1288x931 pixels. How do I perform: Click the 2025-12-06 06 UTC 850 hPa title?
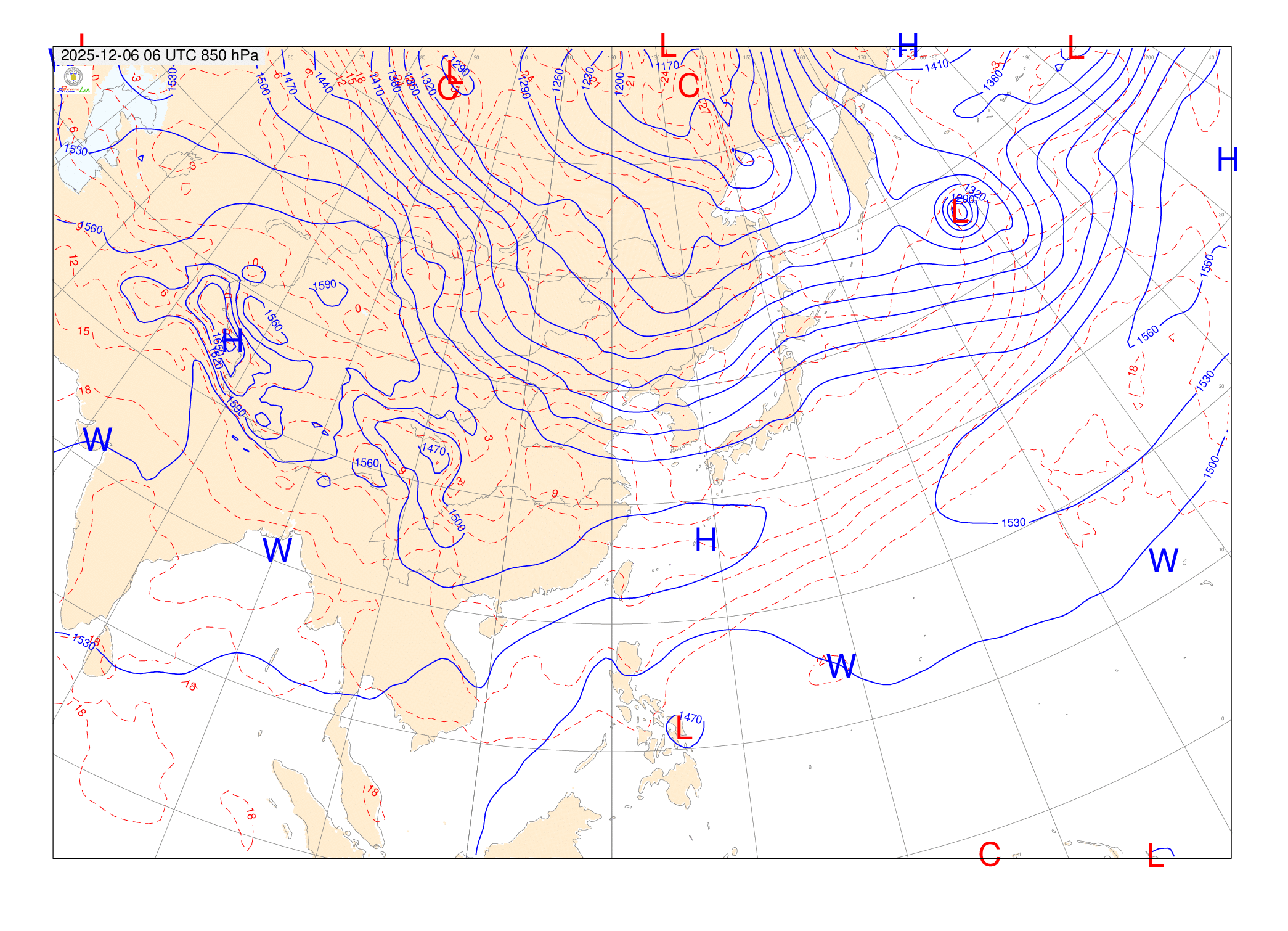click(x=160, y=55)
